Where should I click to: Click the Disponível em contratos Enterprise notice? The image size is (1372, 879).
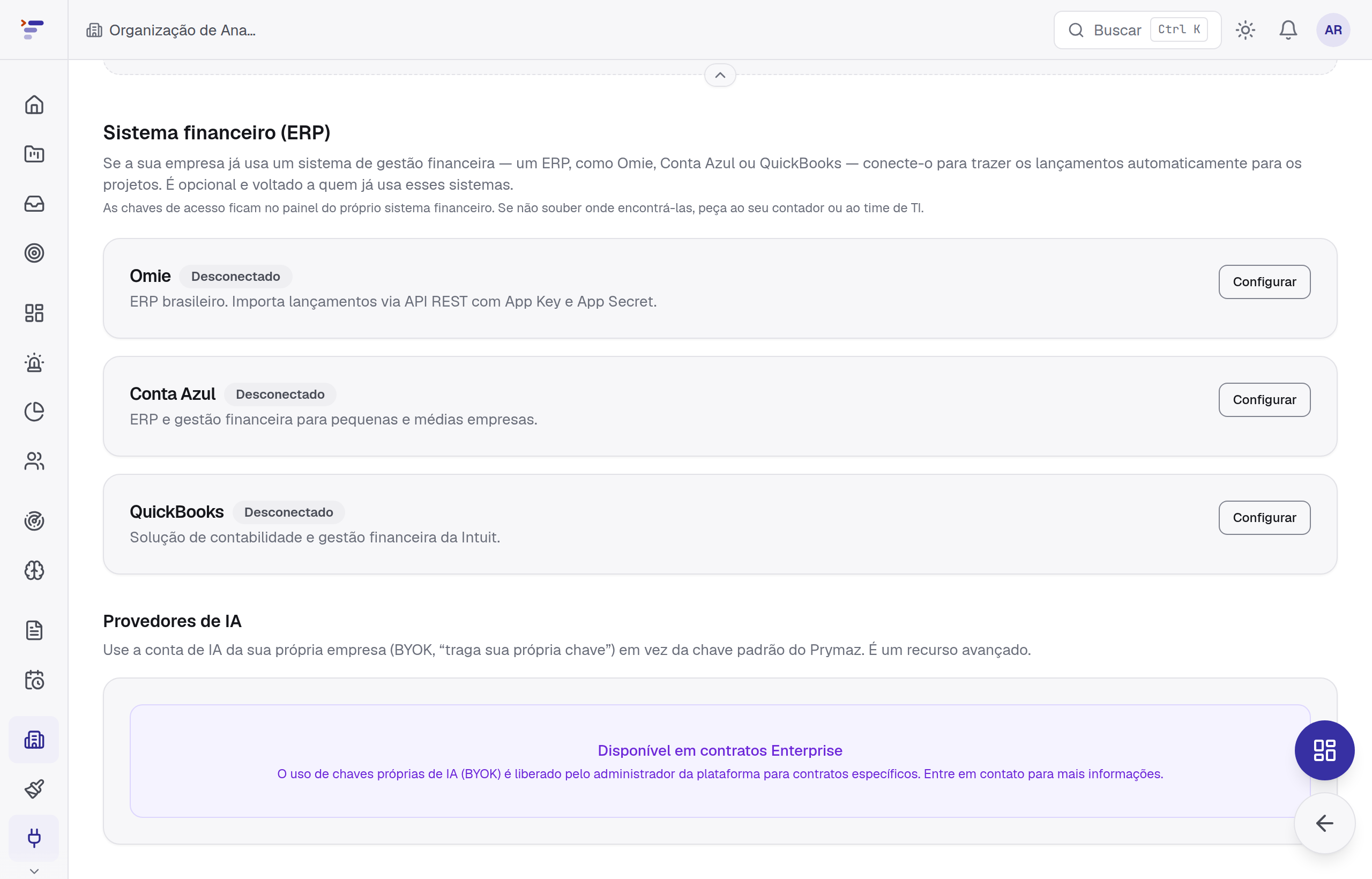(720, 761)
